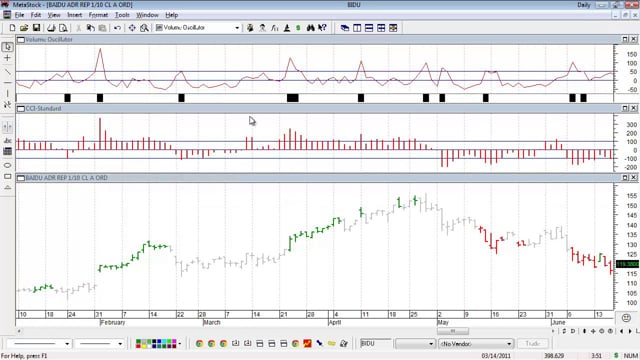The height and width of the screenshot is (360, 640).
Task: Click the BAIDU ADR REP 1/10 CL A ORD pane title
Action: 67,178
